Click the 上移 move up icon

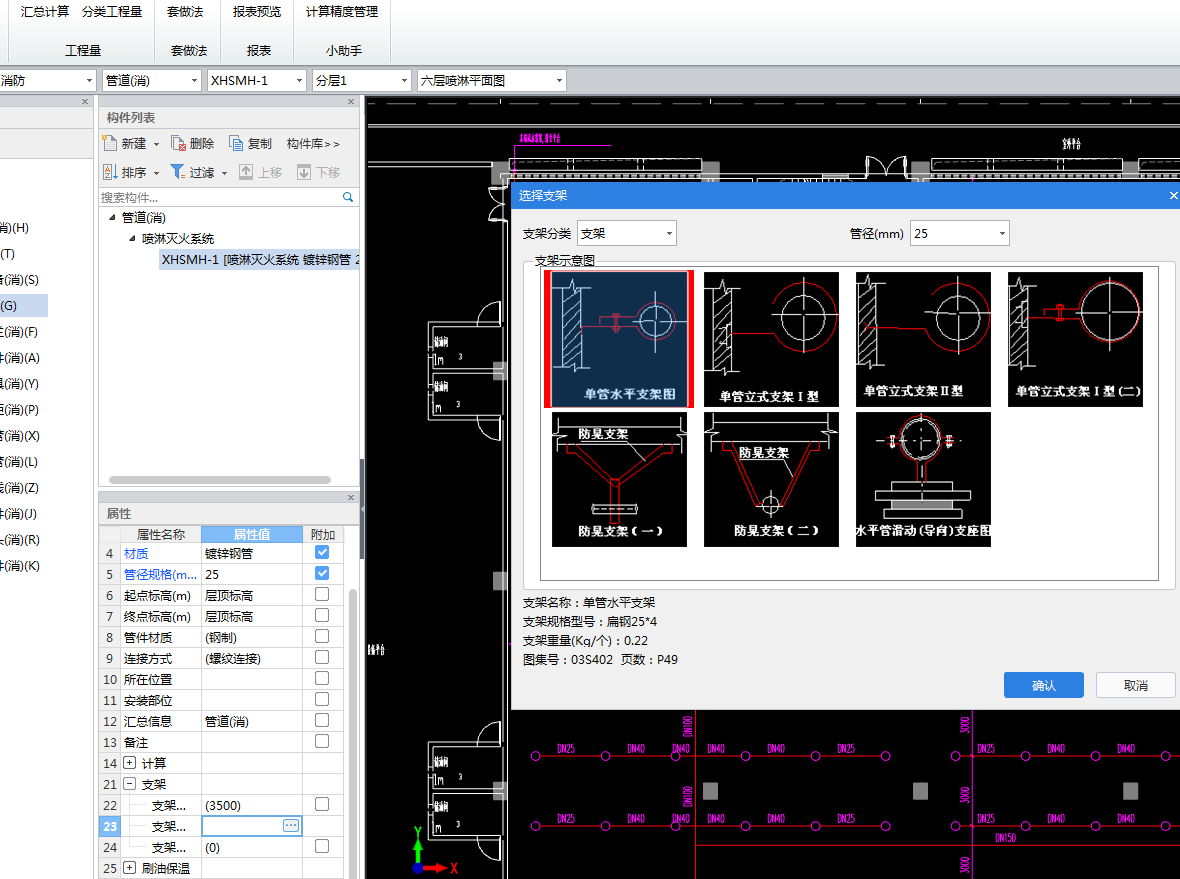point(246,172)
